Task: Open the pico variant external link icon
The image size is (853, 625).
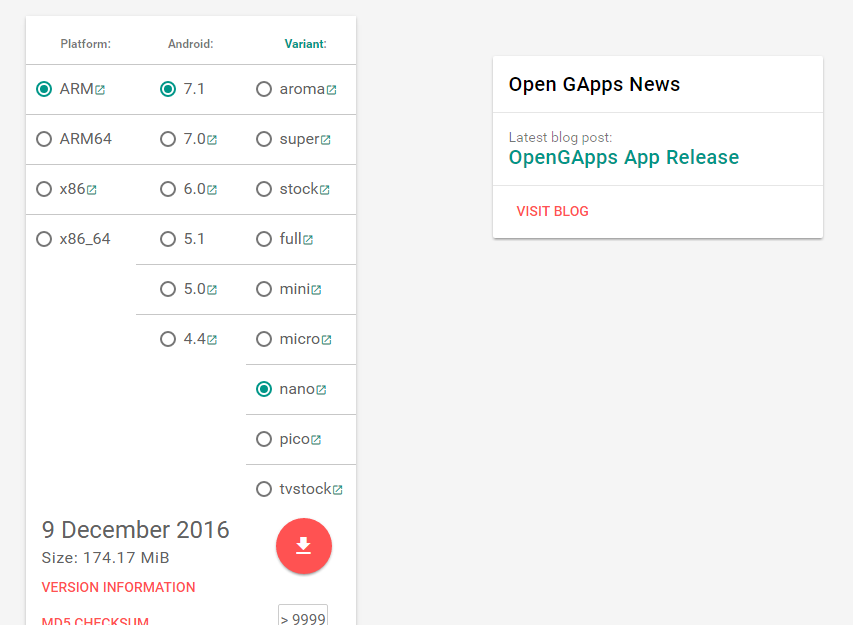Action: click(316, 440)
